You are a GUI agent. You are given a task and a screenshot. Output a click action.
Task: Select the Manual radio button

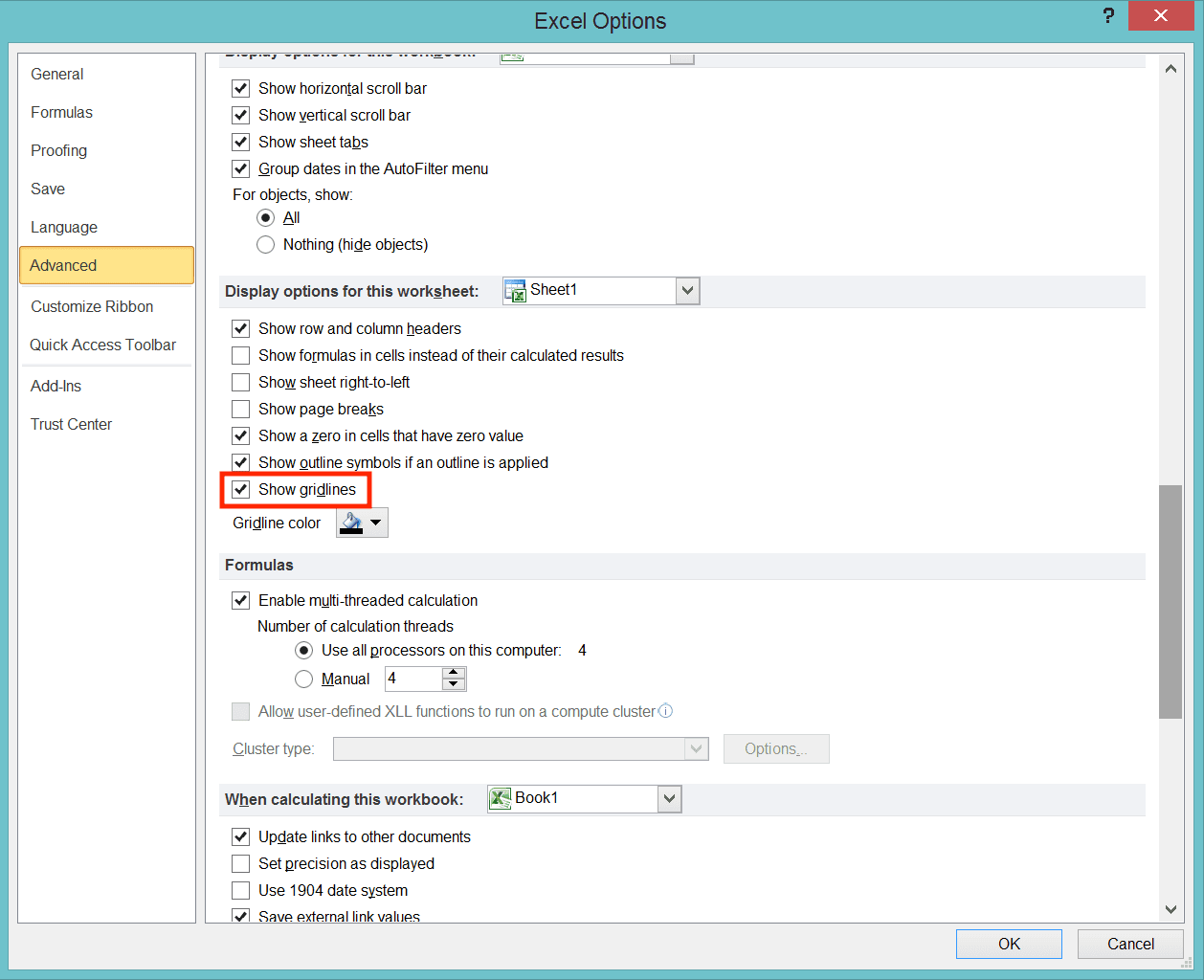click(x=303, y=679)
